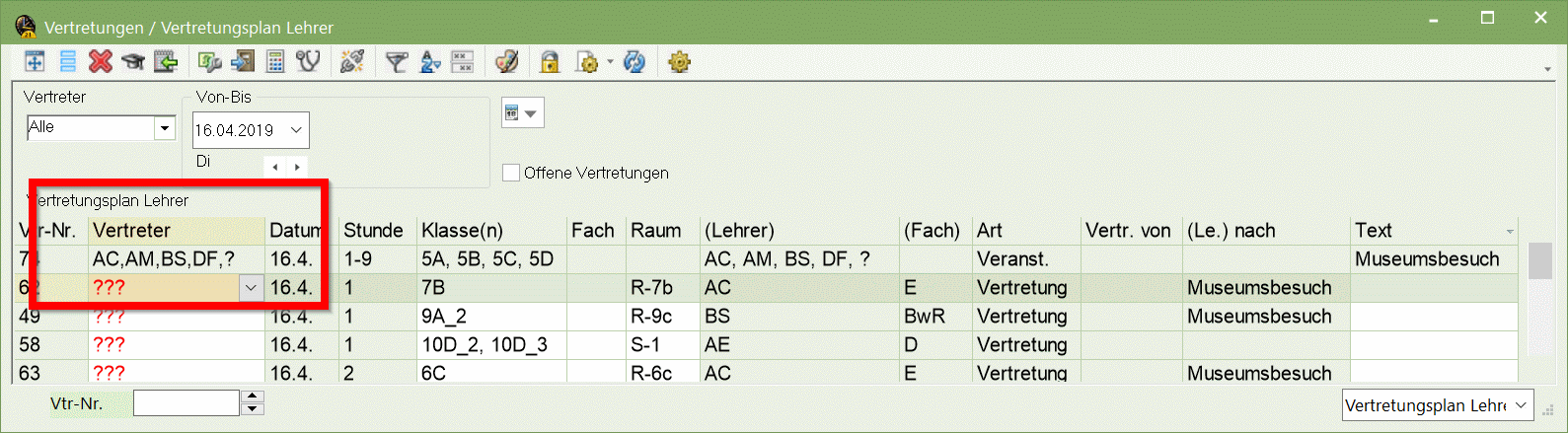The width and height of the screenshot is (1568, 433).
Task: Click the red X delete icon
Action: tap(101, 62)
